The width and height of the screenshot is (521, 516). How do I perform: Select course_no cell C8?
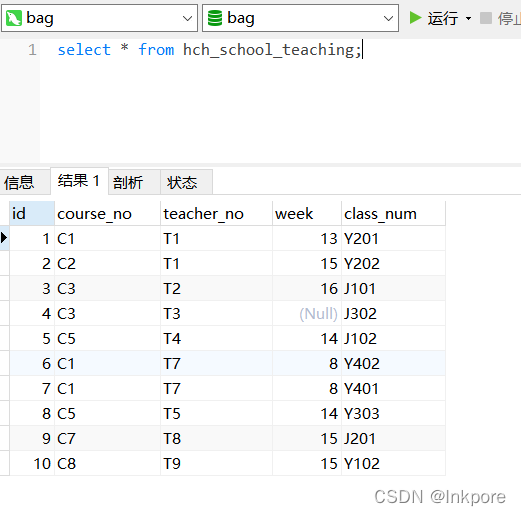coord(107,463)
